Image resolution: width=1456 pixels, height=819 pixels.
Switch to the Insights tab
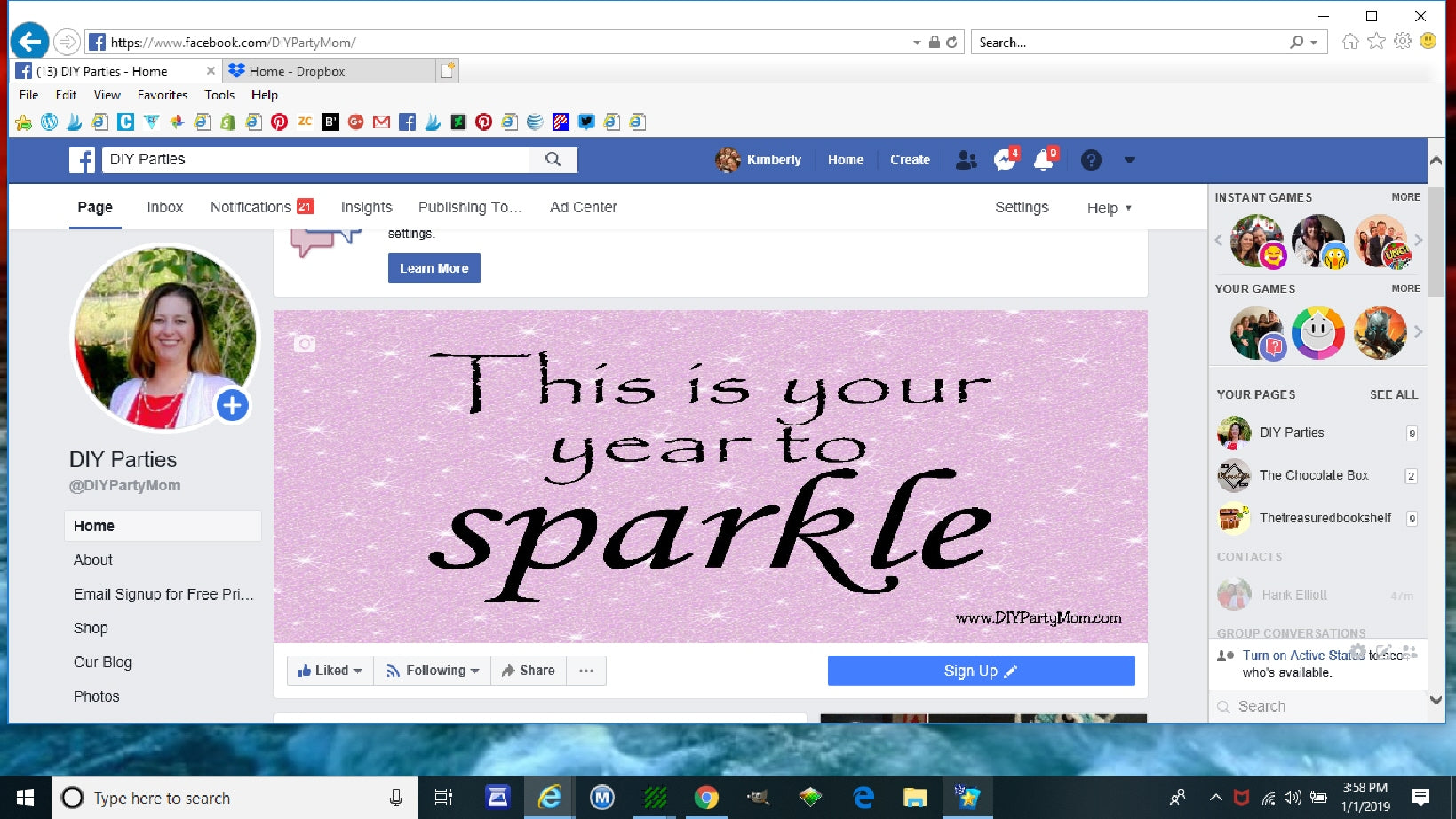(x=366, y=207)
